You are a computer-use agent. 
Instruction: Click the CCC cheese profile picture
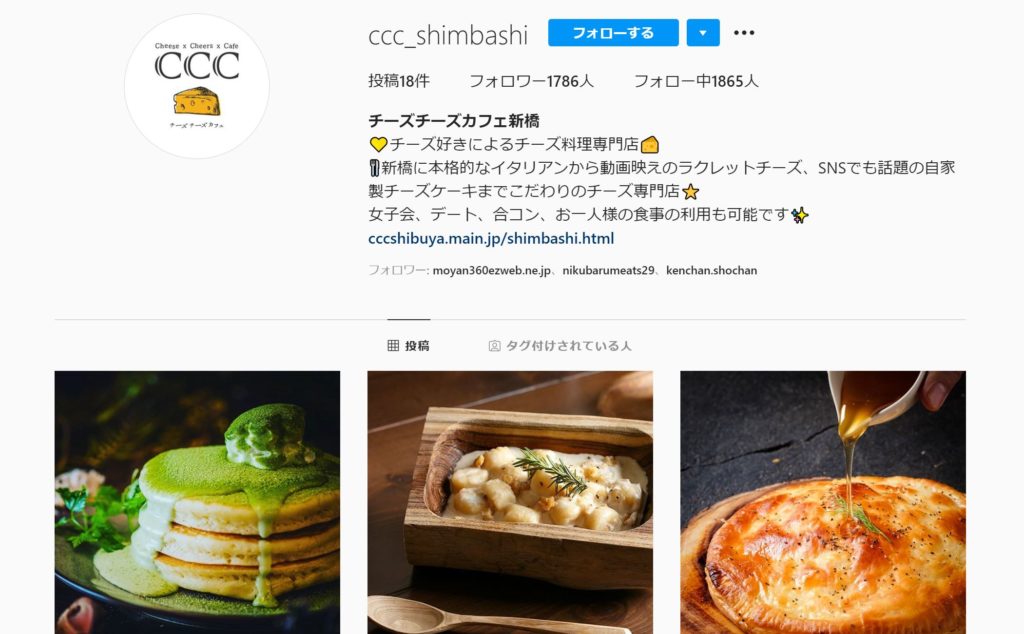click(197, 86)
